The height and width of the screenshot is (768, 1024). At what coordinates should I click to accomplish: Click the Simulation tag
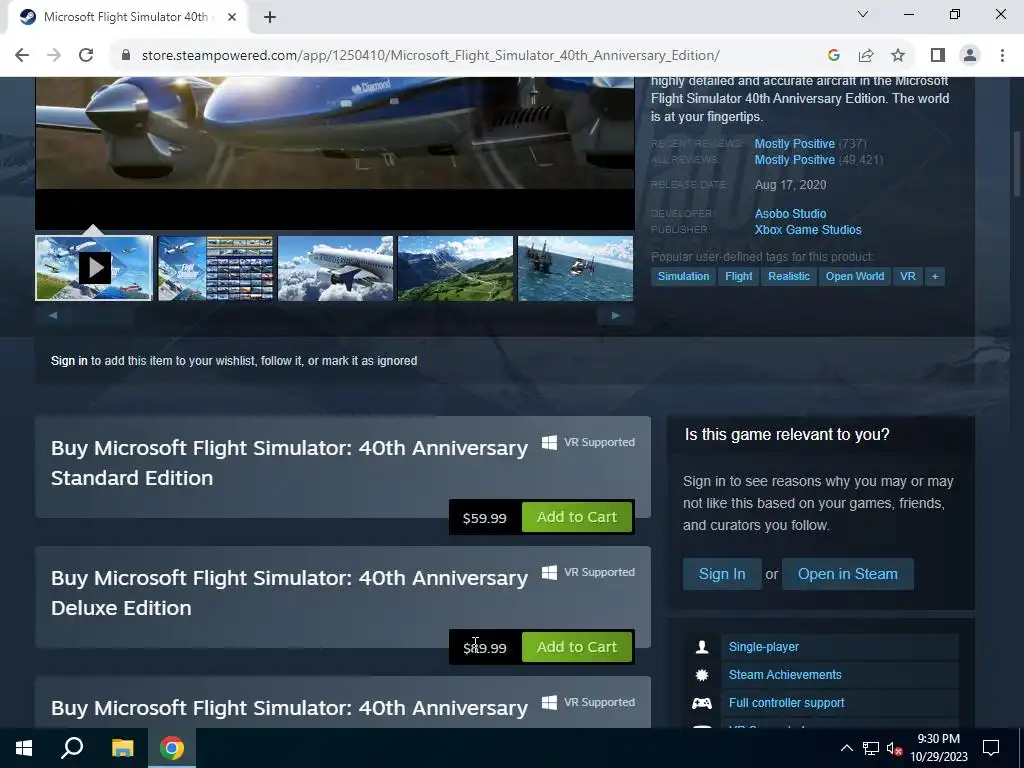[x=683, y=276]
